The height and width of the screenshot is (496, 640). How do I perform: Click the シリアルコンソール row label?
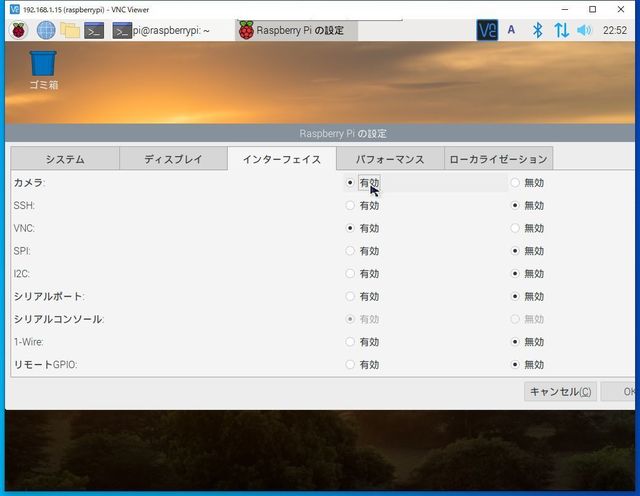[x=59, y=319]
